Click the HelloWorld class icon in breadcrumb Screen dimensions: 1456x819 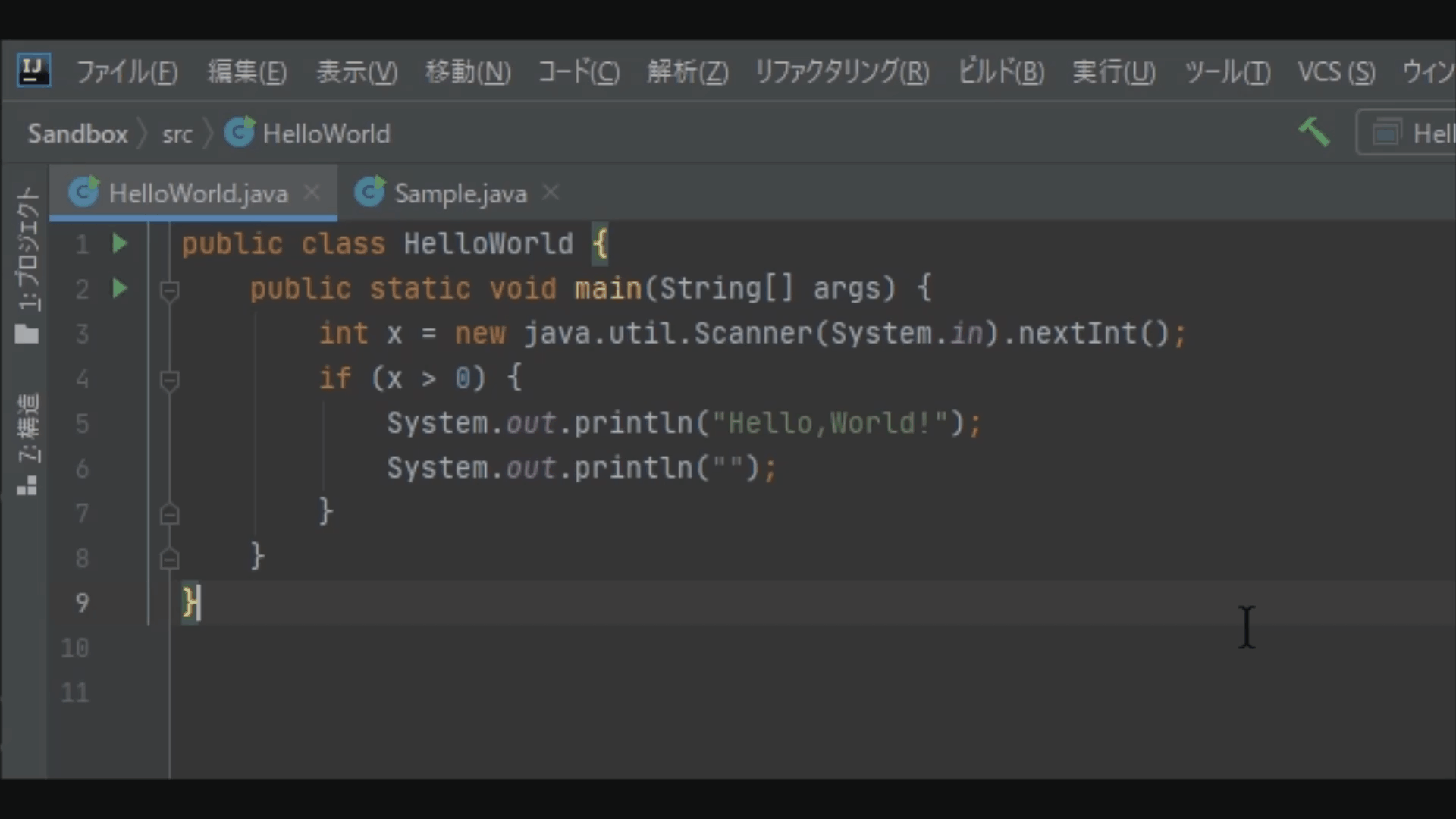click(x=240, y=133)
